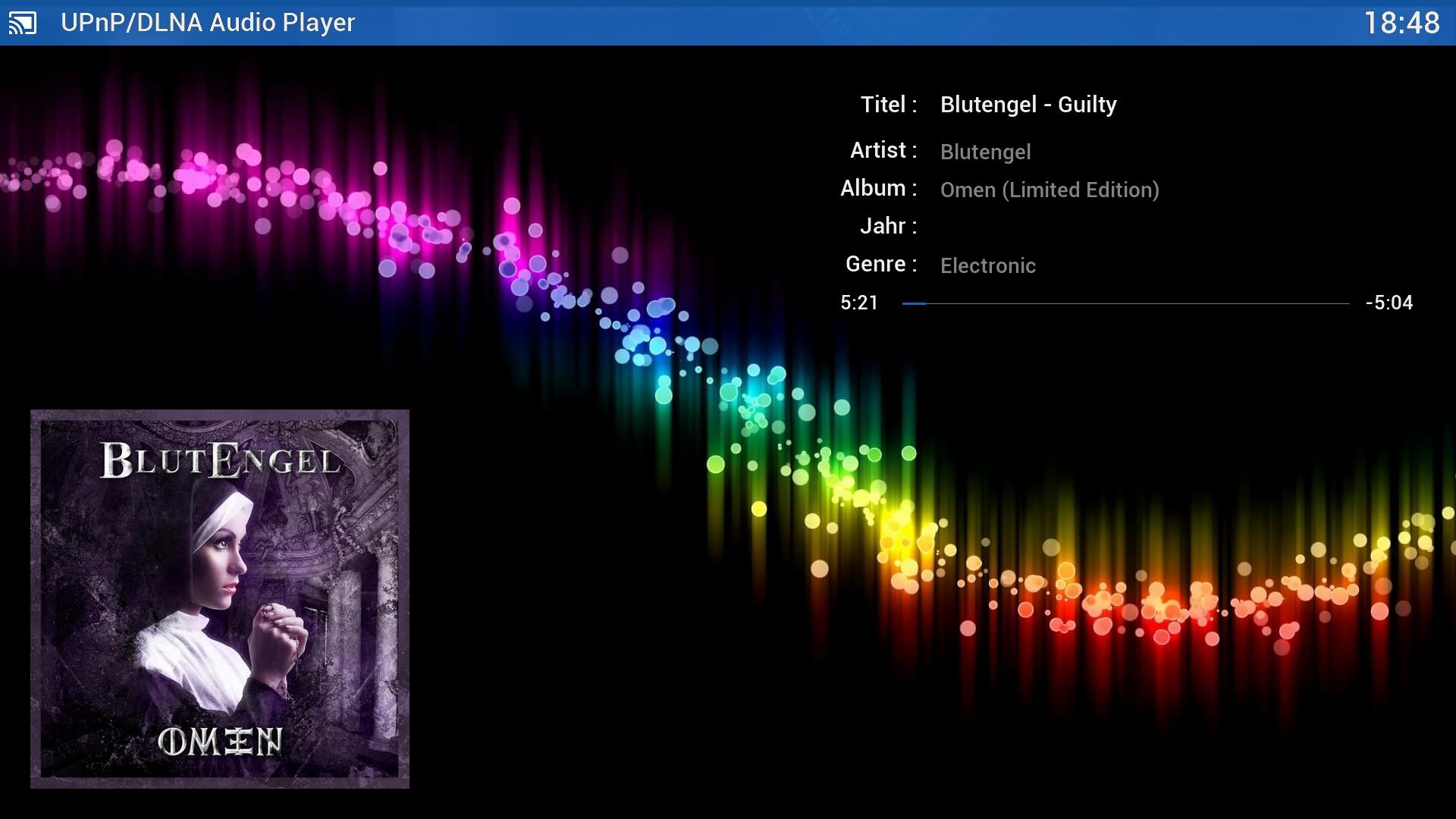Click the song title 'Blutengel - Guilty'

[1028, 105]
